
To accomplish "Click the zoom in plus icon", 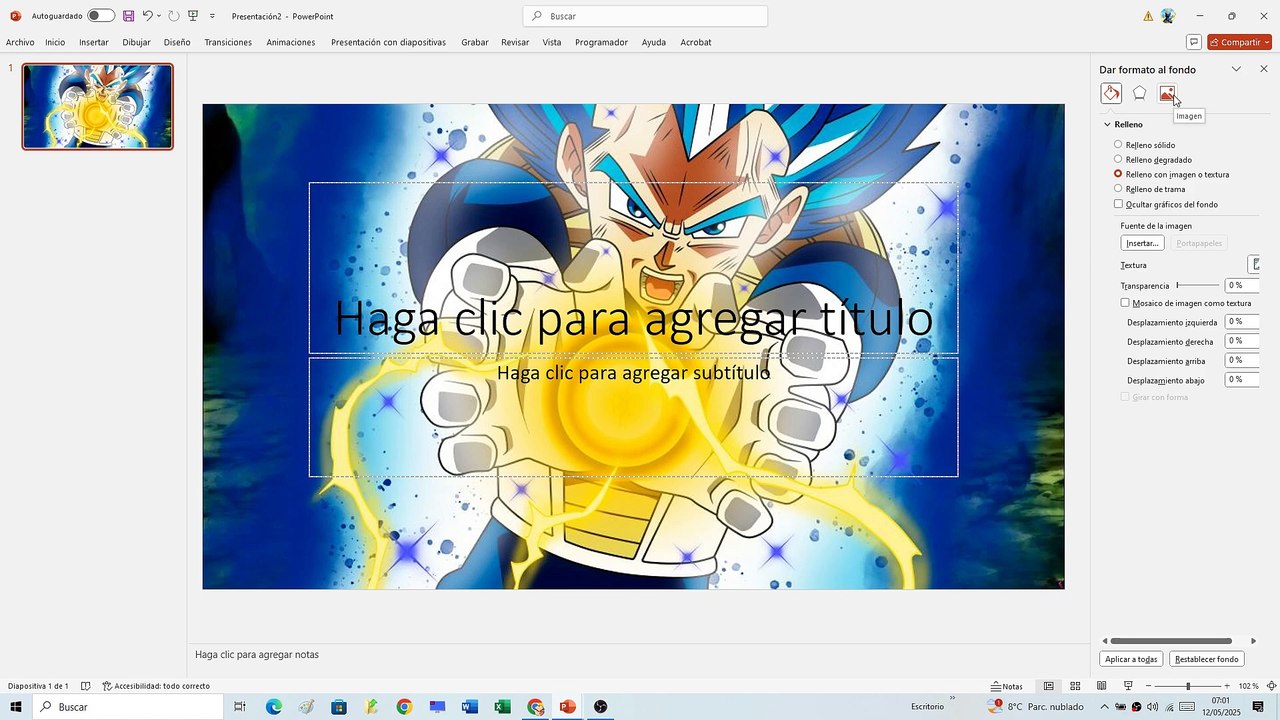I will 1229,686.
